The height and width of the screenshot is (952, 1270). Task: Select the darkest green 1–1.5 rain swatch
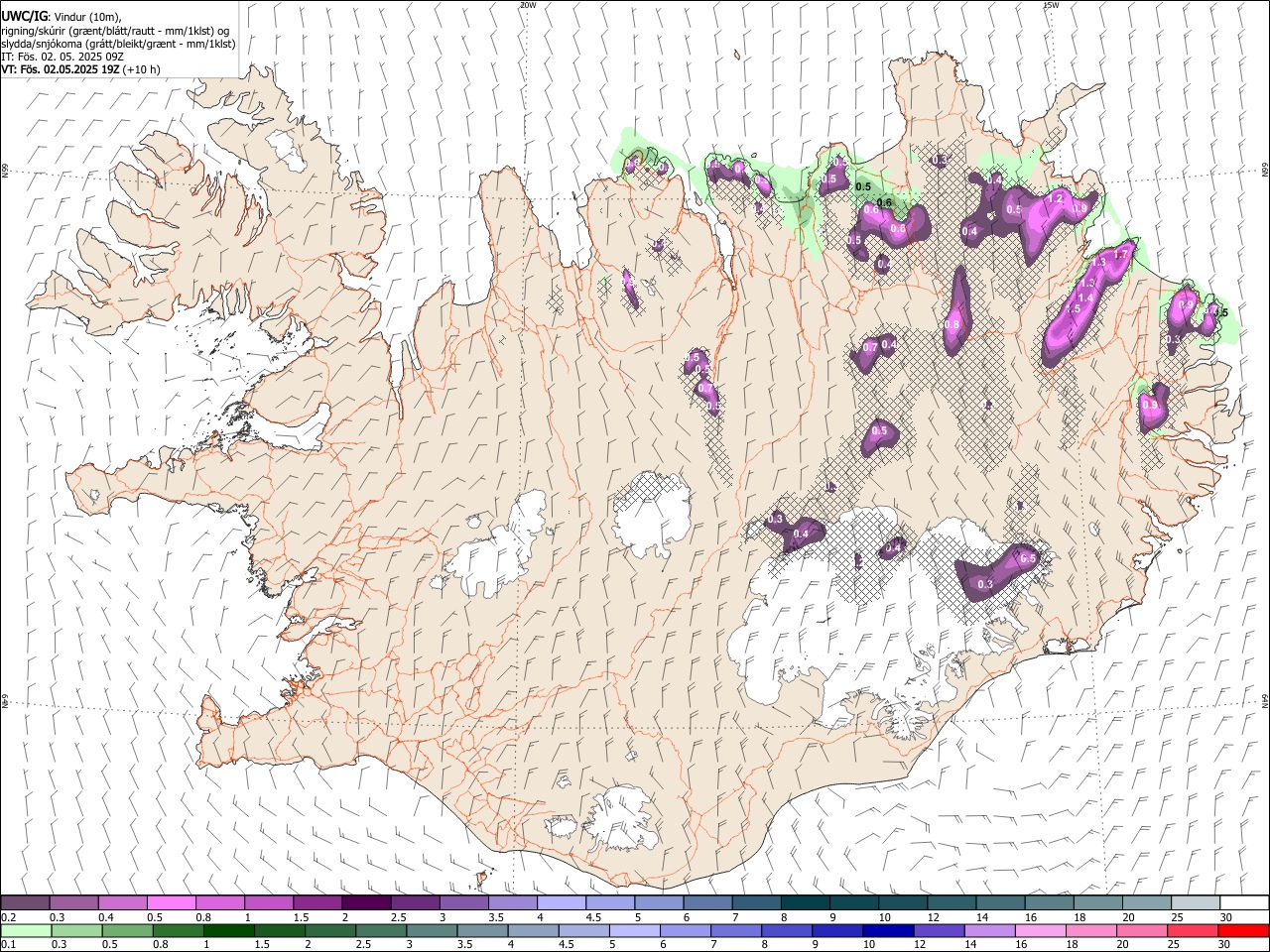(x=229, y=931)
